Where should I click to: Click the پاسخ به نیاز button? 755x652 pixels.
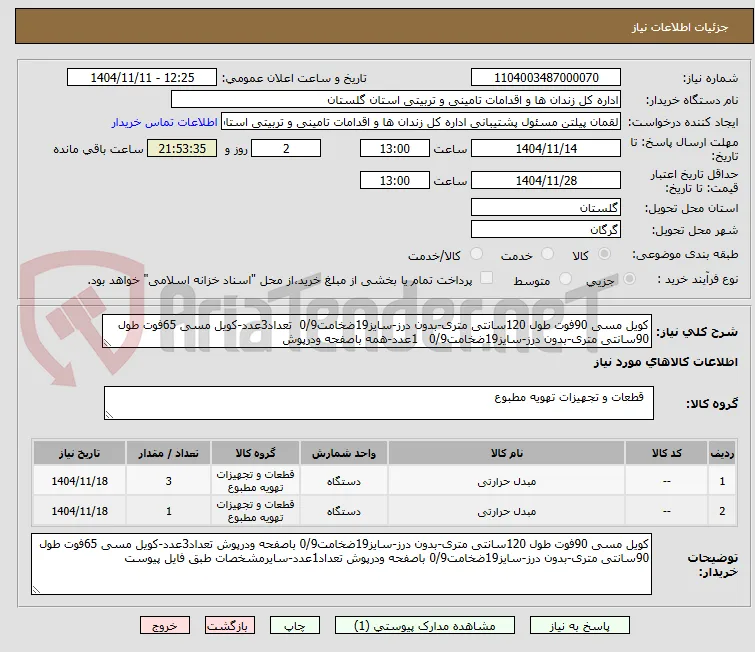tap(580, 626)
